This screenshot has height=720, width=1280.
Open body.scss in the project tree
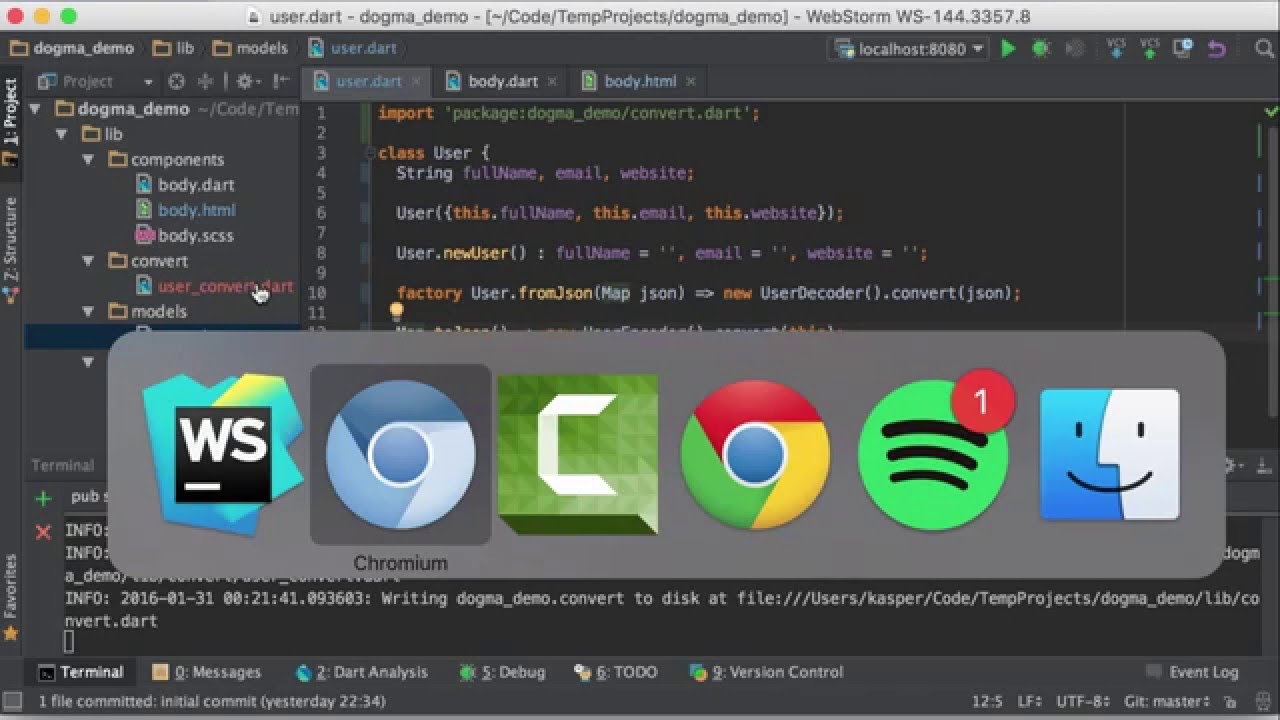pyautogui.click(x=185, y=236)
